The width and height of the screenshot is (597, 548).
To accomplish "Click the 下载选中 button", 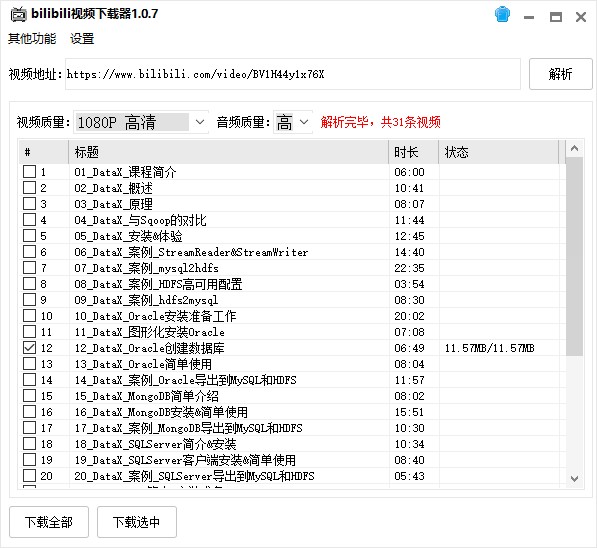I will point(137,522).
